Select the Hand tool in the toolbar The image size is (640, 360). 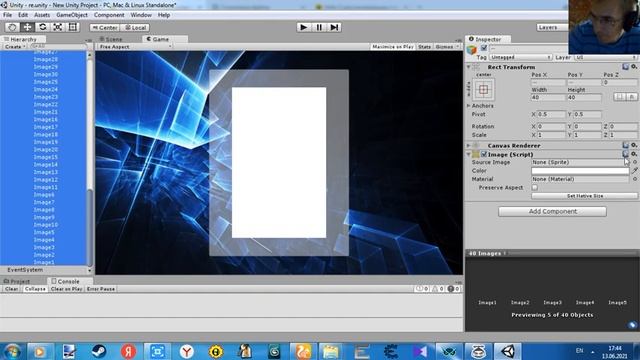coord(12,27)
